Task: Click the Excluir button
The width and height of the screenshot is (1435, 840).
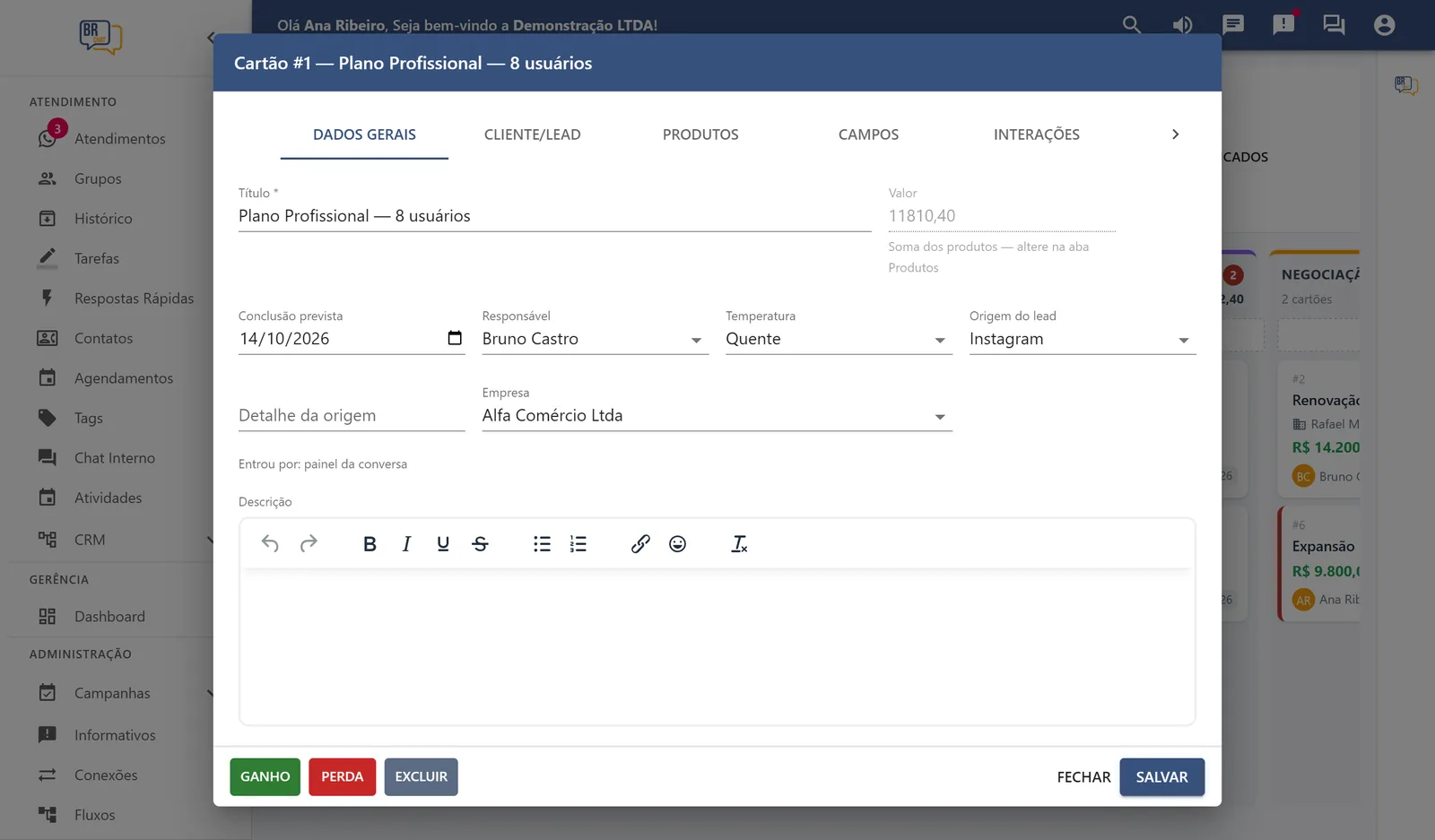Action: click(422, 776)
